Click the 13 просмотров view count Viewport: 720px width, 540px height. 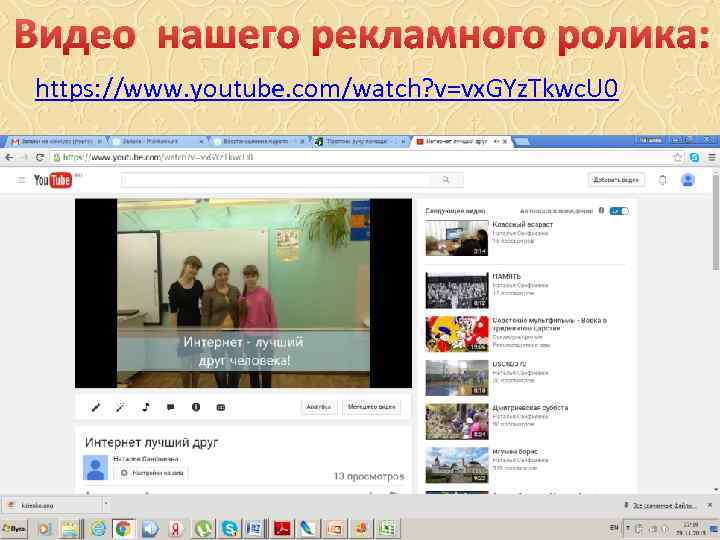coord(369,476)
